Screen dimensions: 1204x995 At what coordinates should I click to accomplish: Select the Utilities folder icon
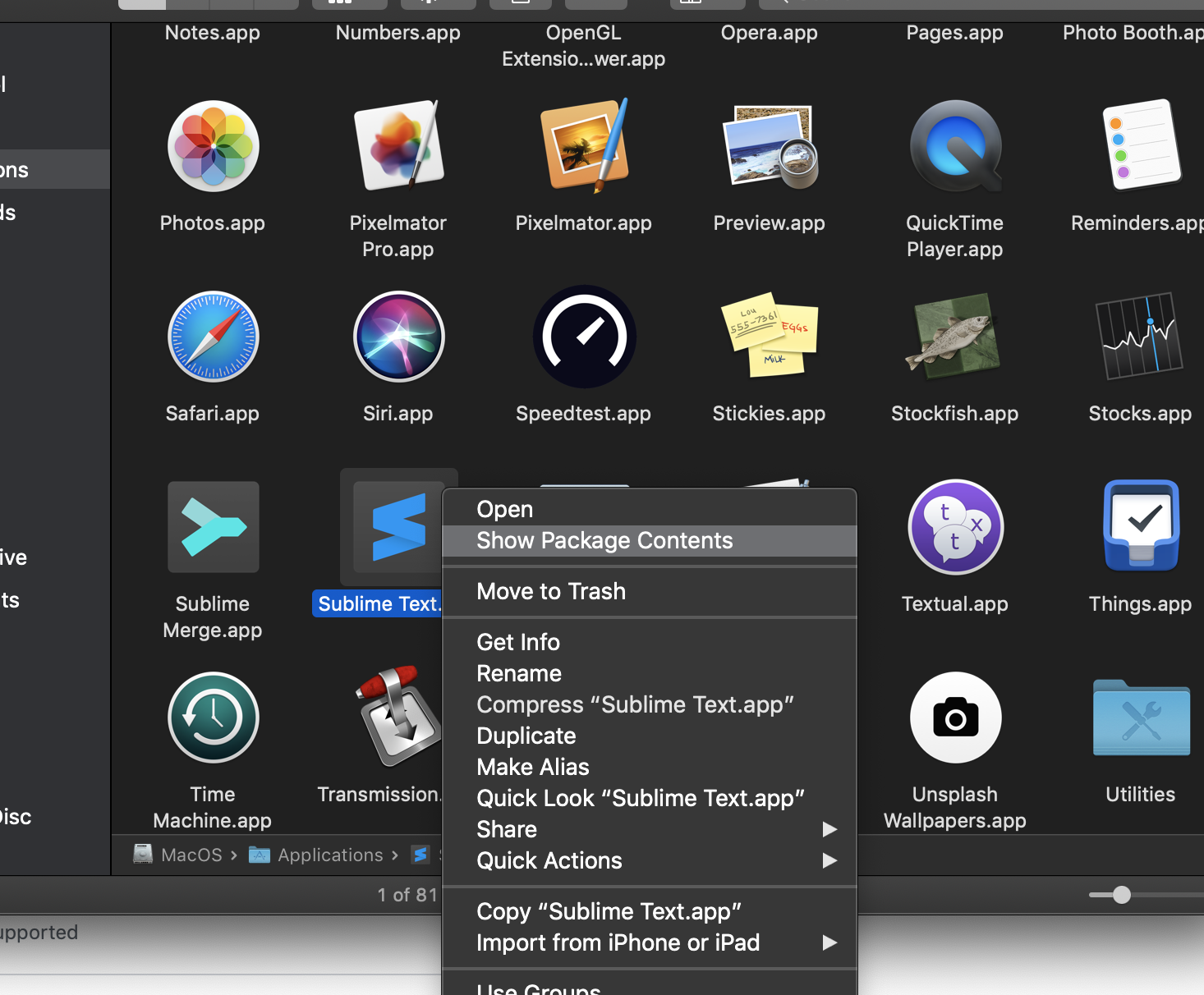click(x=1142, y=718)
